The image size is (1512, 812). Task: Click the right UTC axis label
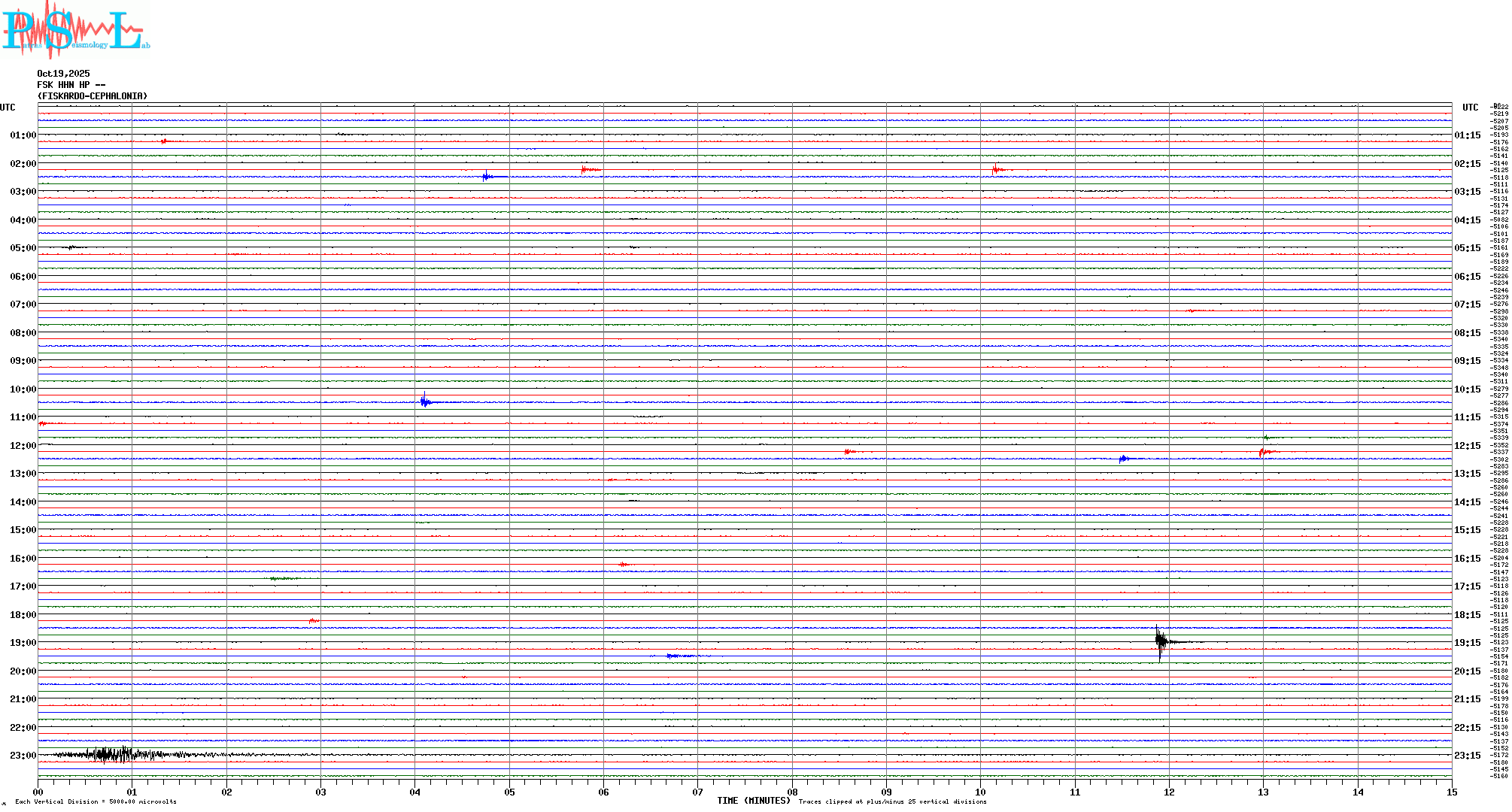click(1470, 108)
